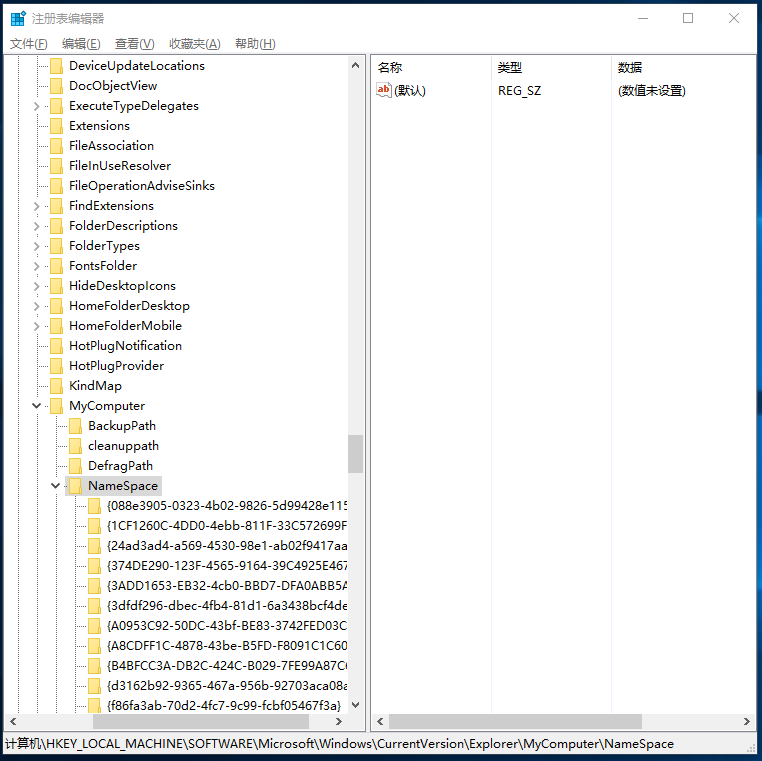
Task: Click the DefragPath folder icon
Action: 75,466
